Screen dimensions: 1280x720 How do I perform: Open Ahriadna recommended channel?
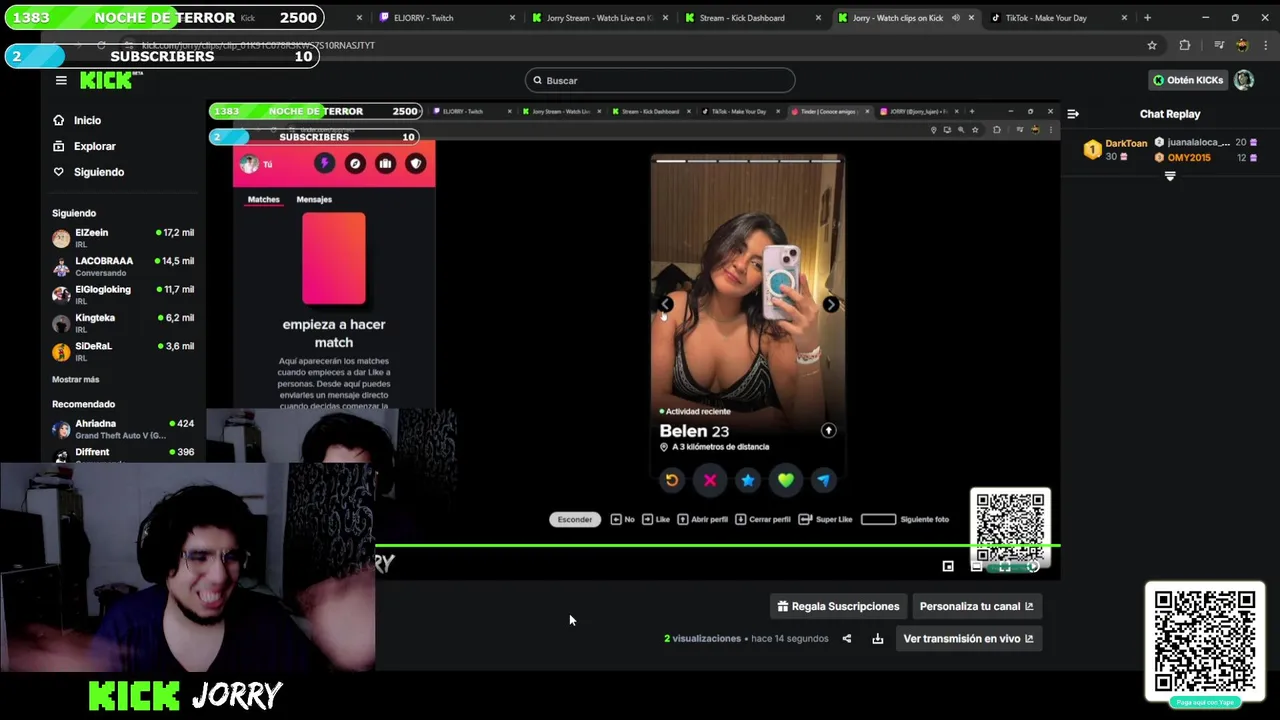[123, 429]
